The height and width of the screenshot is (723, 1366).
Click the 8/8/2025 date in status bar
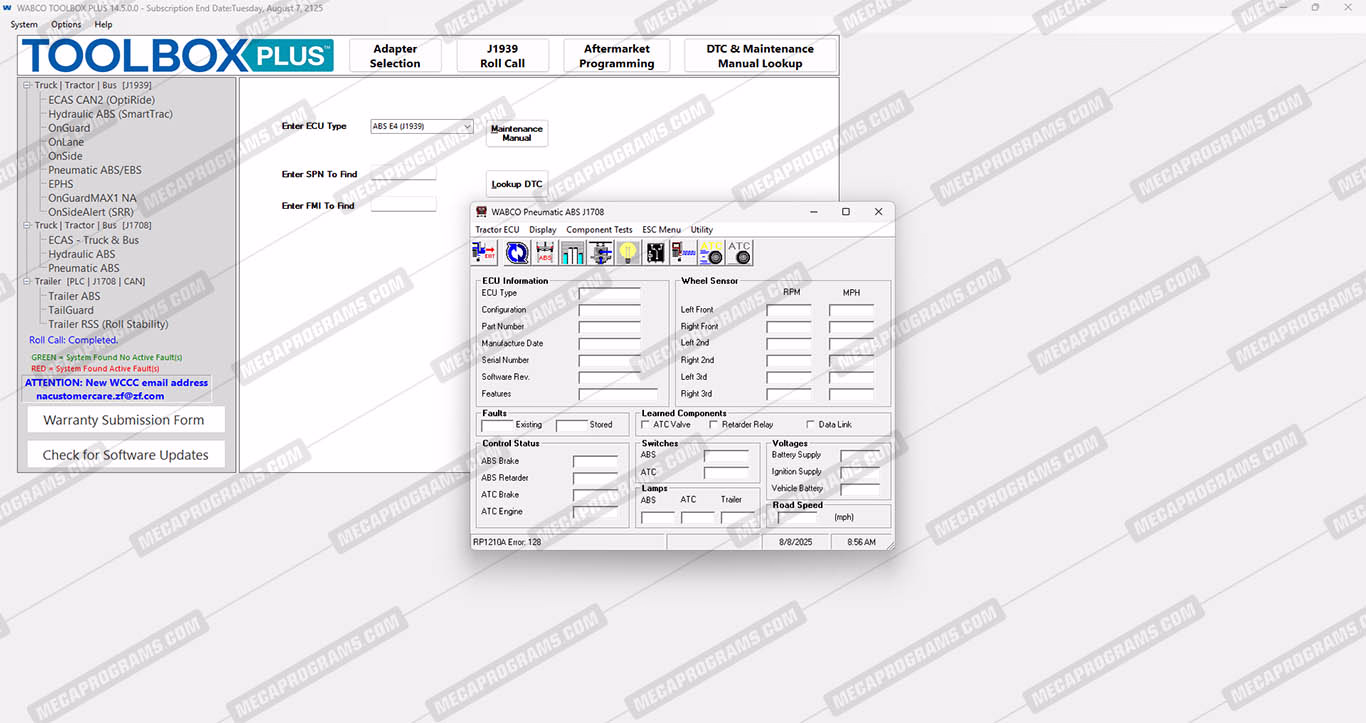[x=796, y=542]
